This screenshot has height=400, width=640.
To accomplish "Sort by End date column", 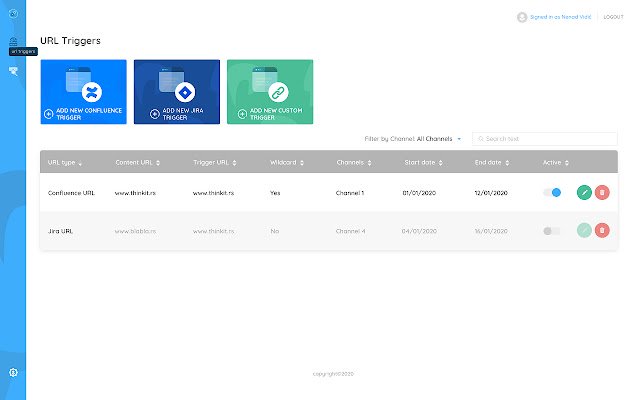I will point(492,162).
